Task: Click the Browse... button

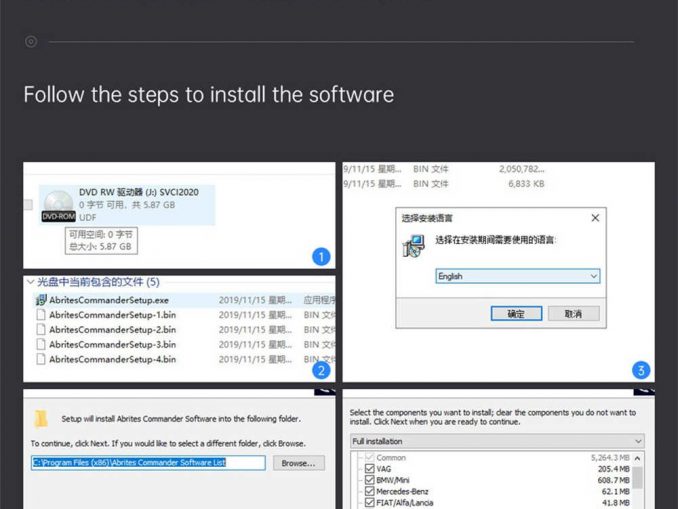Action: click(x=299, y=463)
